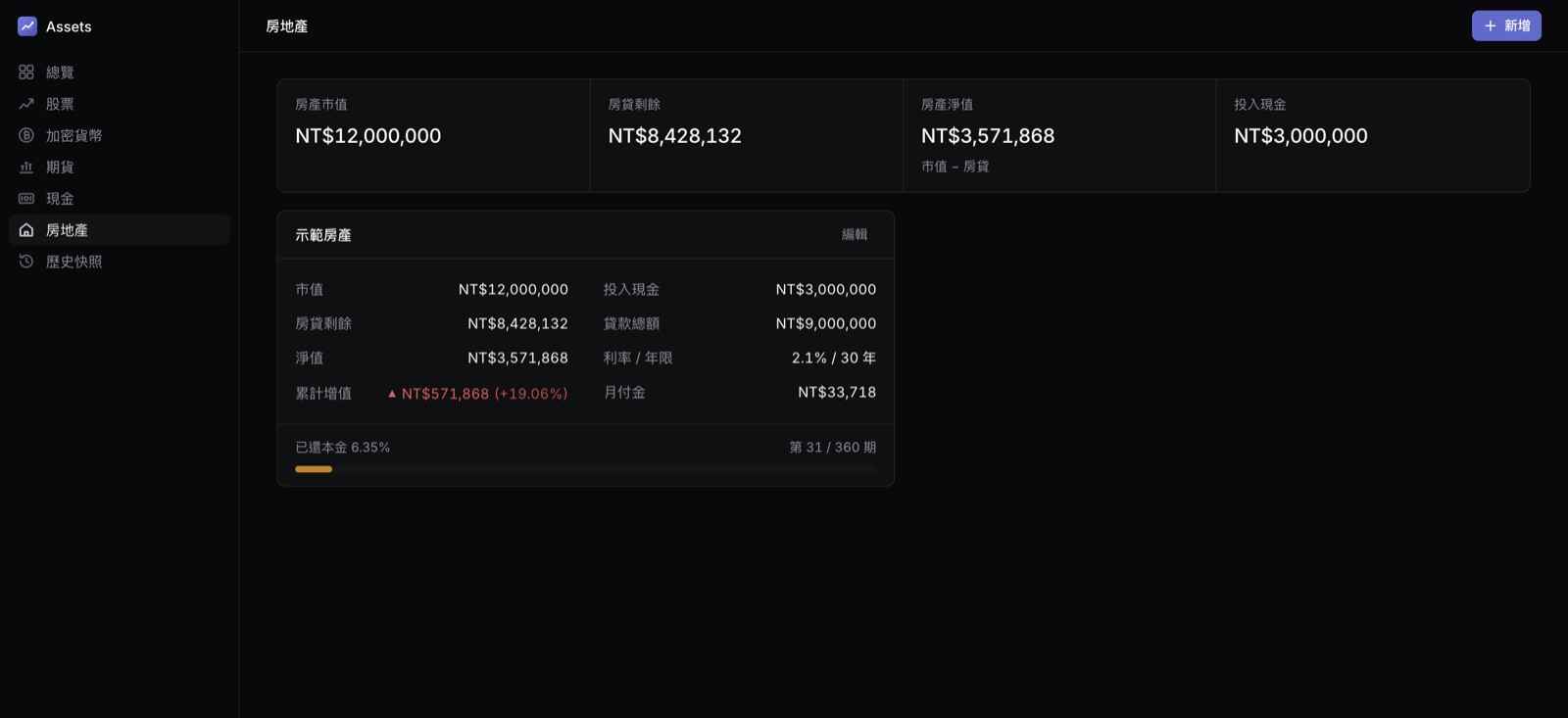Click the 利率 / 年限 value 2.1% / 30 年
This screenshot has height=718, width=1568.
coord(834,359)
